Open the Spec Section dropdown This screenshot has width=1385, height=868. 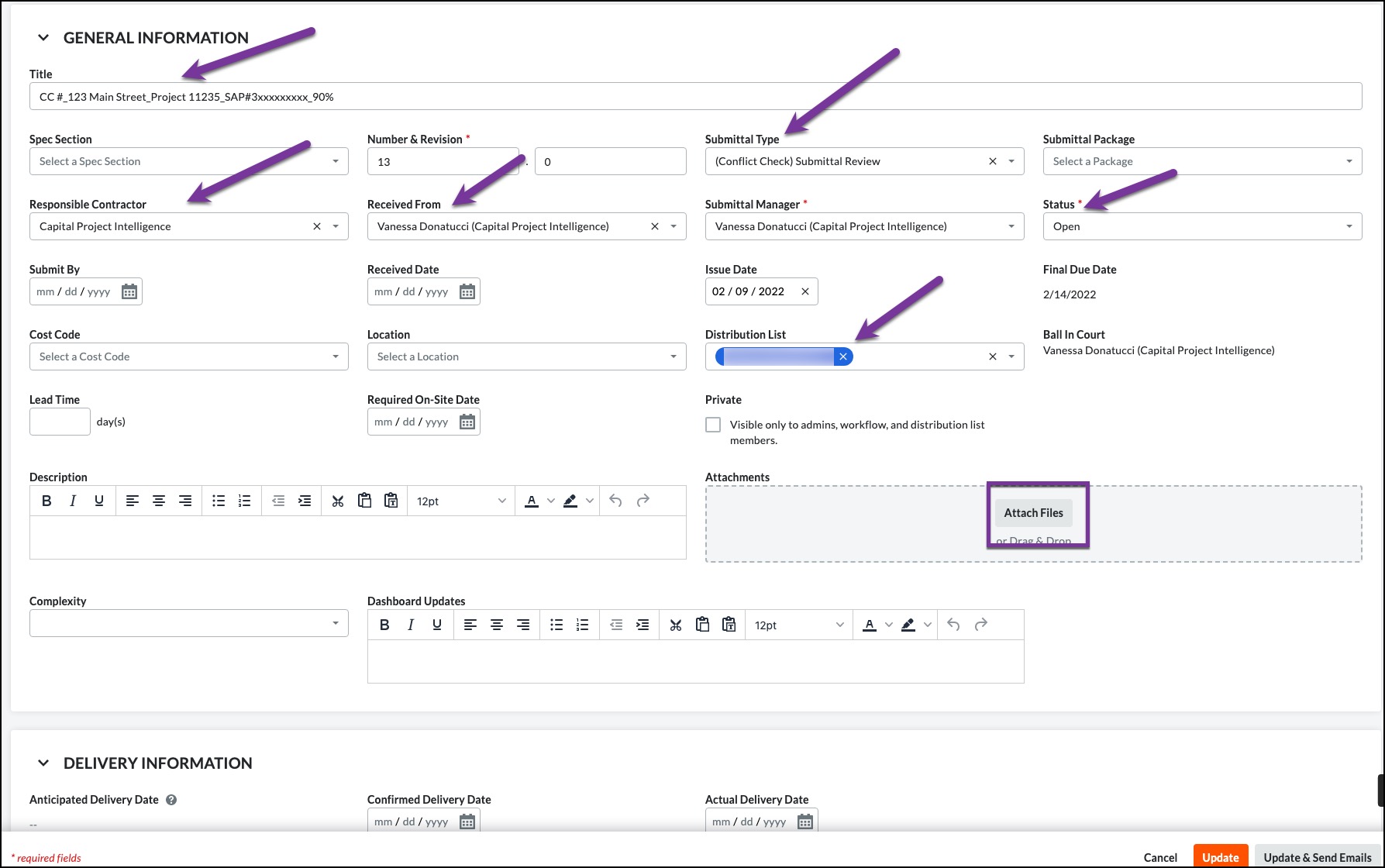(x=188, y=161)
